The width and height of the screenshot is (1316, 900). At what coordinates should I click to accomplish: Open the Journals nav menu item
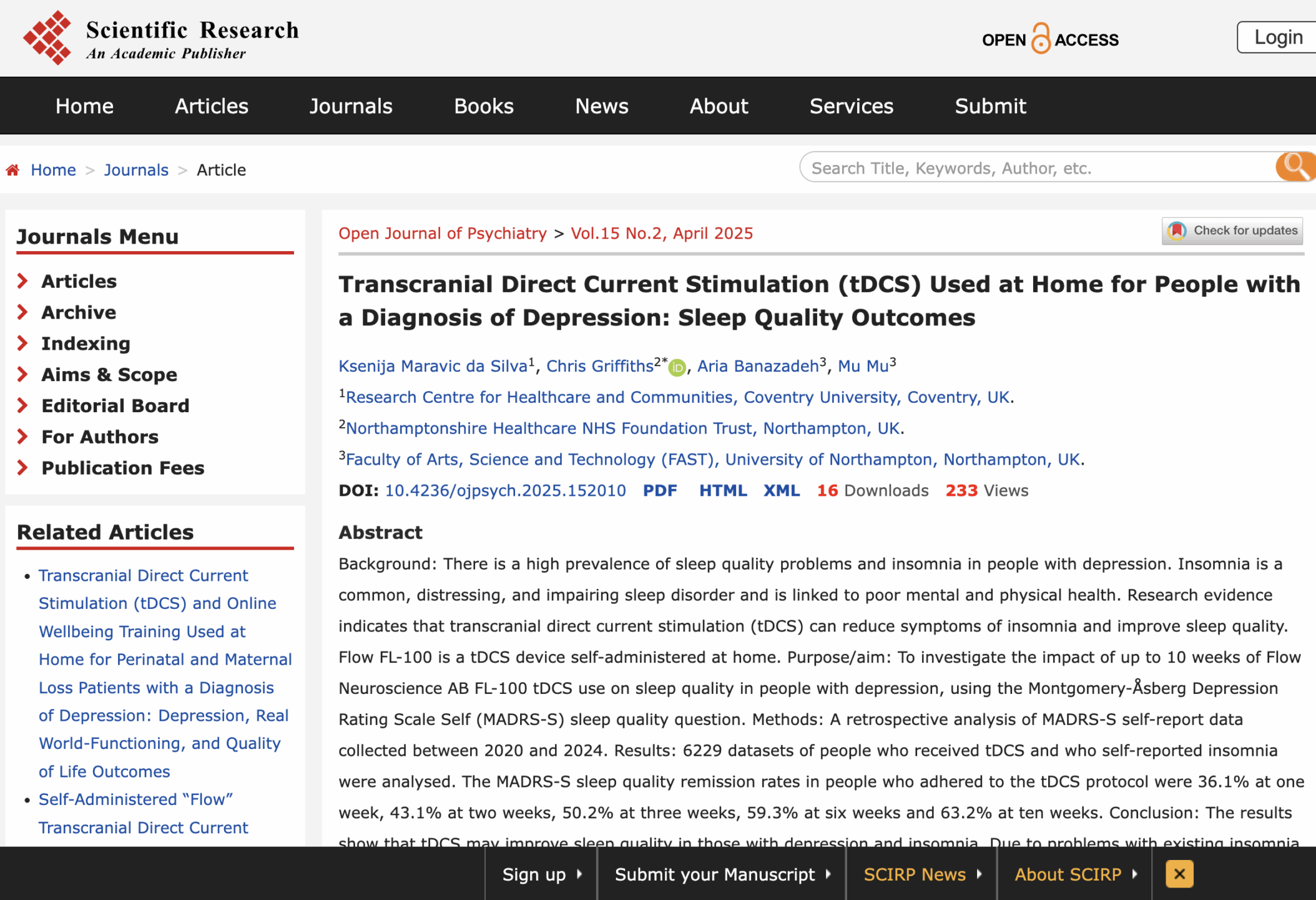351,106
